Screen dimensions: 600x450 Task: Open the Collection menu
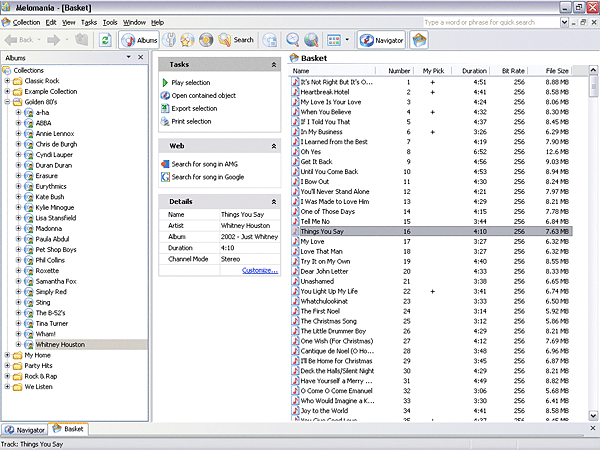tap(26, 21)
